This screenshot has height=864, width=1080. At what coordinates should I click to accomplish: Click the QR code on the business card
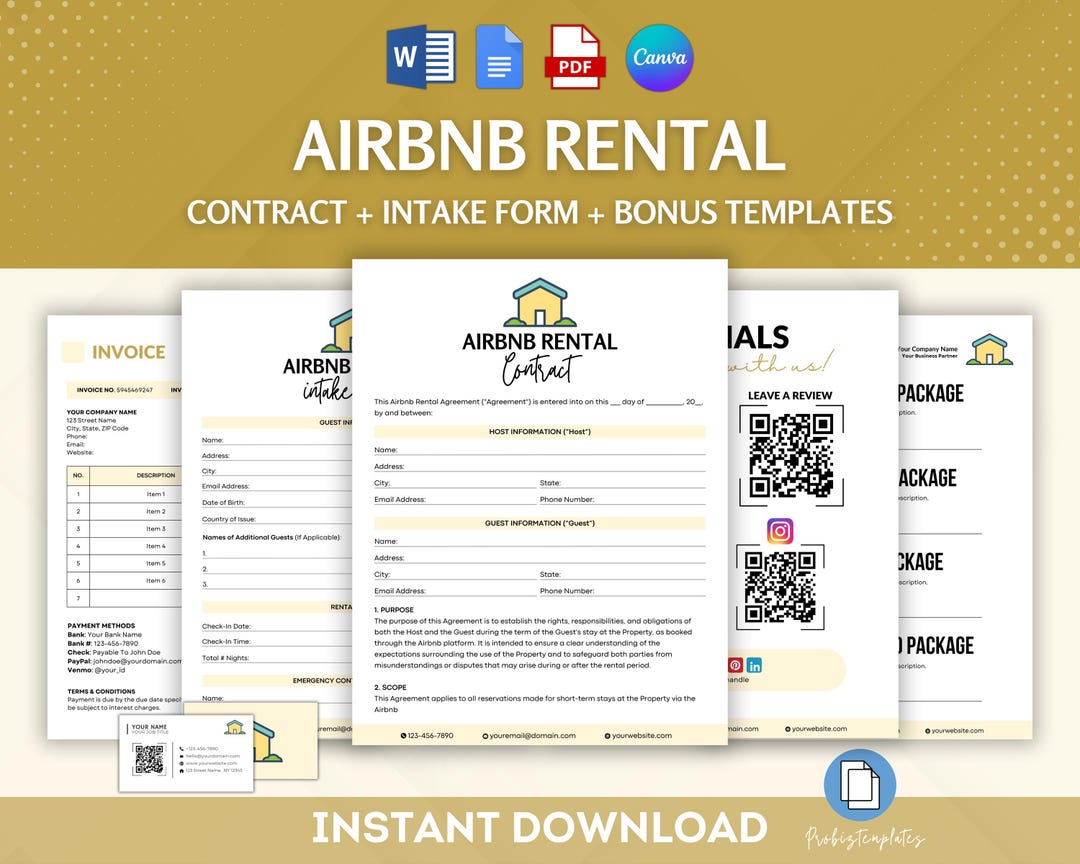pos(148,759)
